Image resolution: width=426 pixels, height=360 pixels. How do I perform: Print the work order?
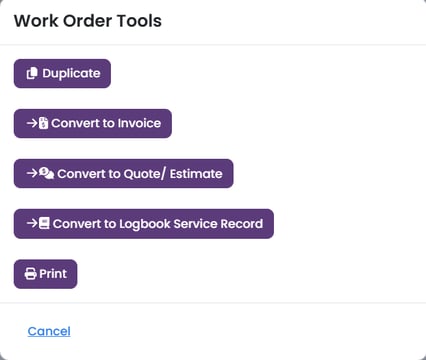pos(45,274)
